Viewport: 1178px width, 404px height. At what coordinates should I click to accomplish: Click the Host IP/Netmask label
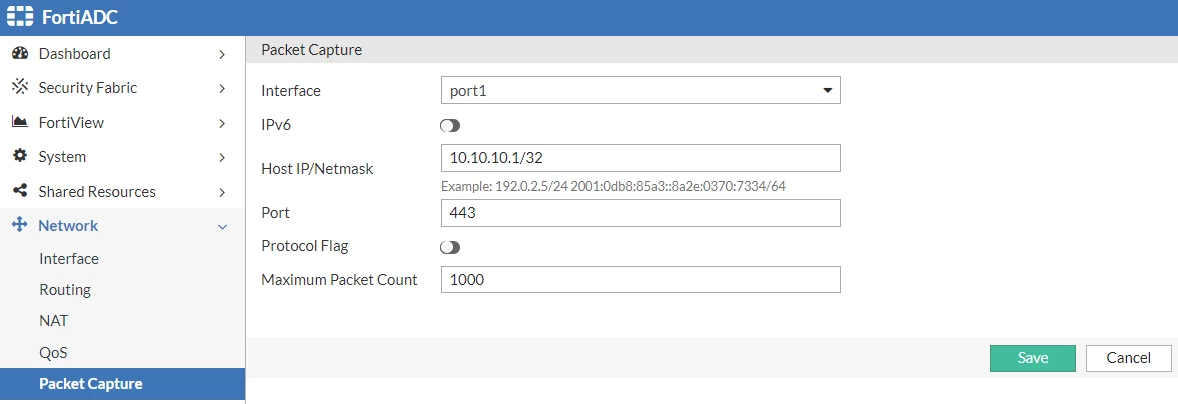coord(316,169)
